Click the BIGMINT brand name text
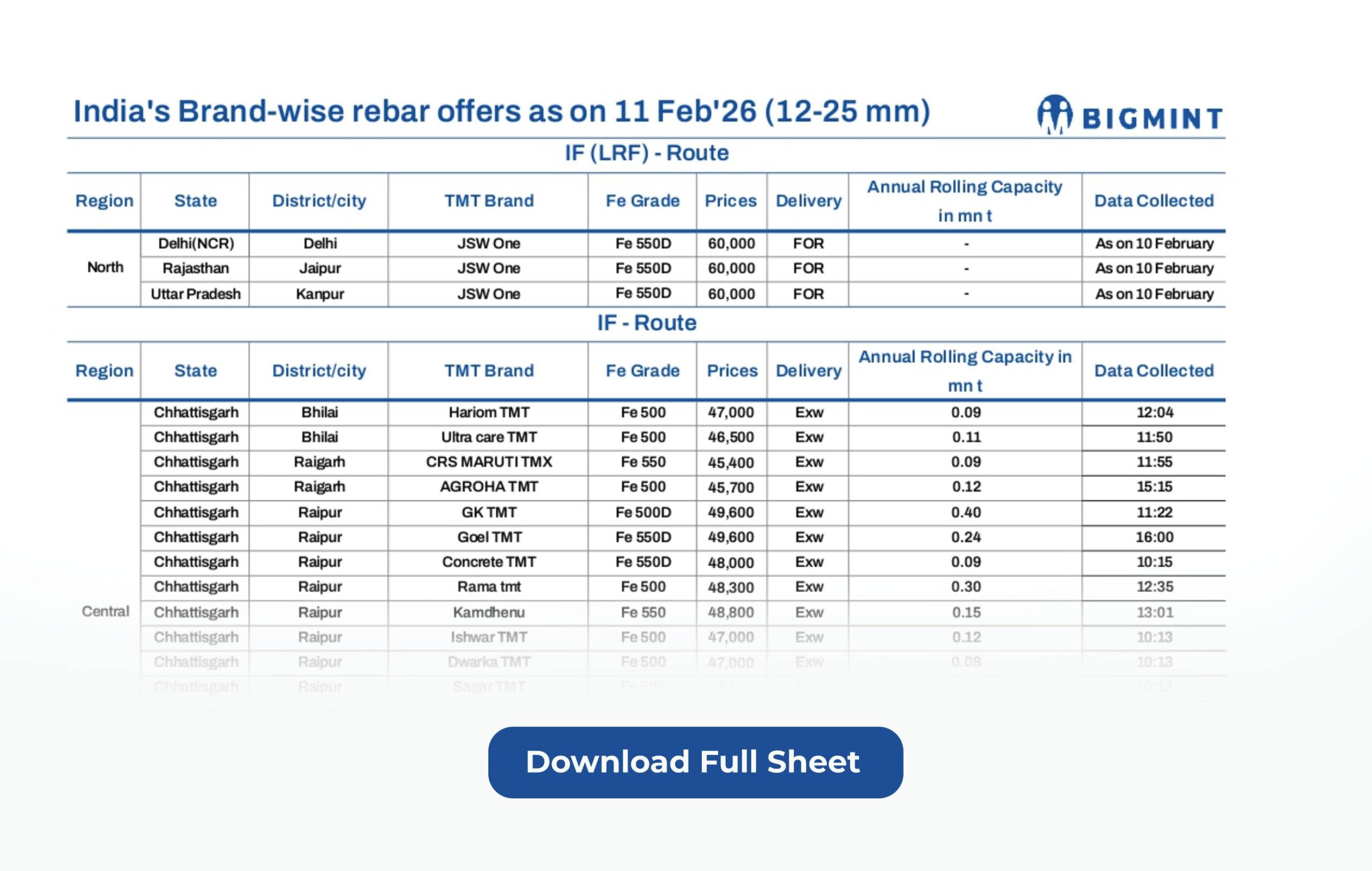The width and height of the screenshot is (1372, 871). point(1152,118)
